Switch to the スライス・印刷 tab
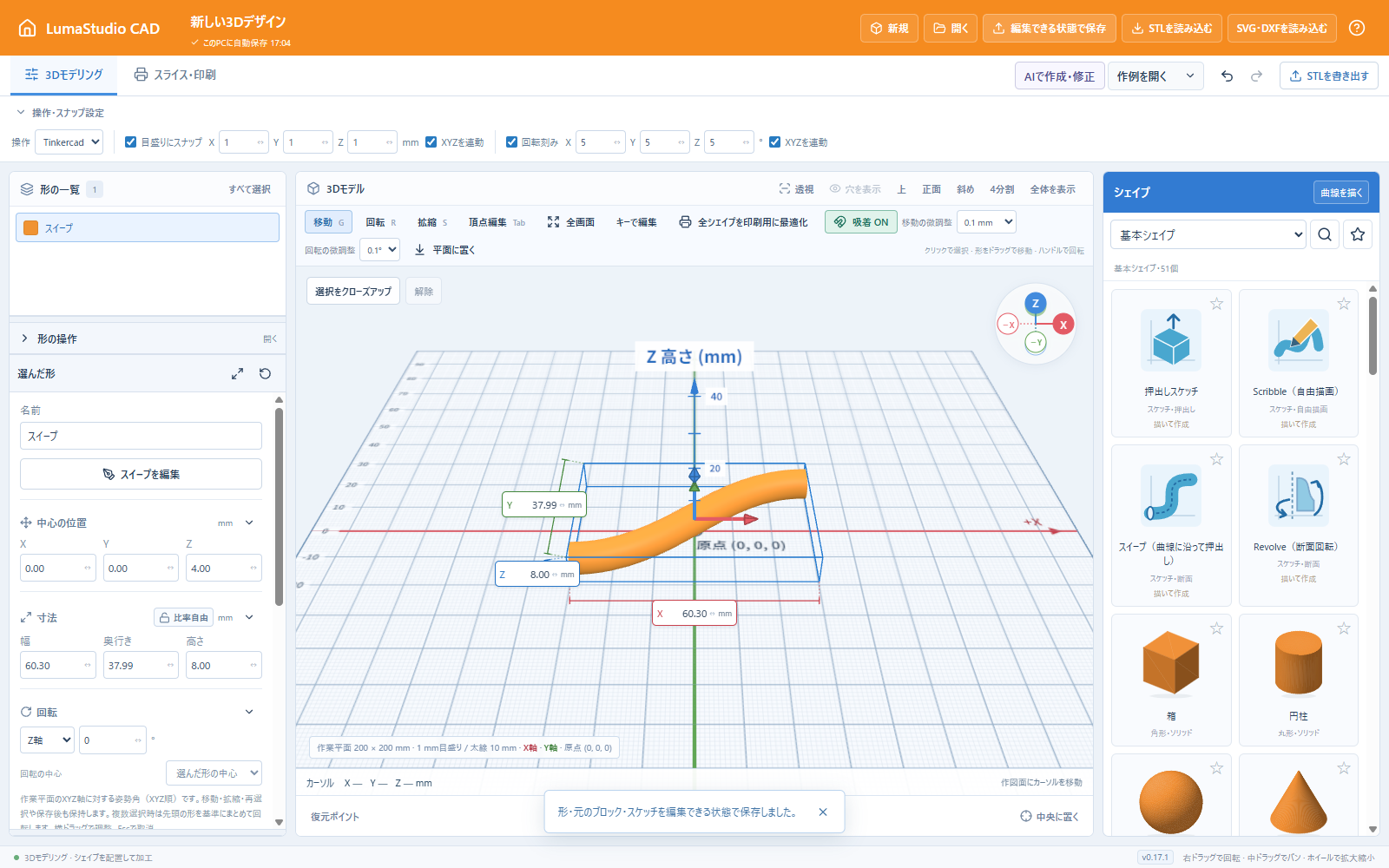The height and width of the screenshot is (868, 1389). [x=175, y=76]
